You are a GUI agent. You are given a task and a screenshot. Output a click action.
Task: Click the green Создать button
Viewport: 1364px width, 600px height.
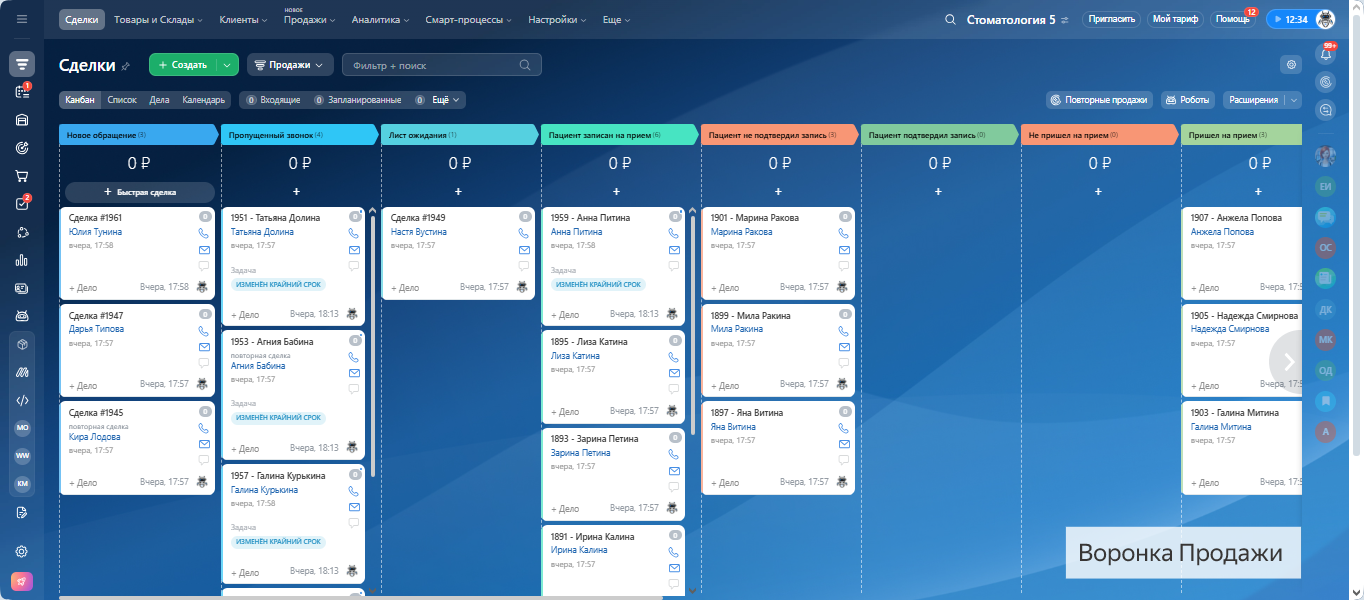tap(182, 65)
